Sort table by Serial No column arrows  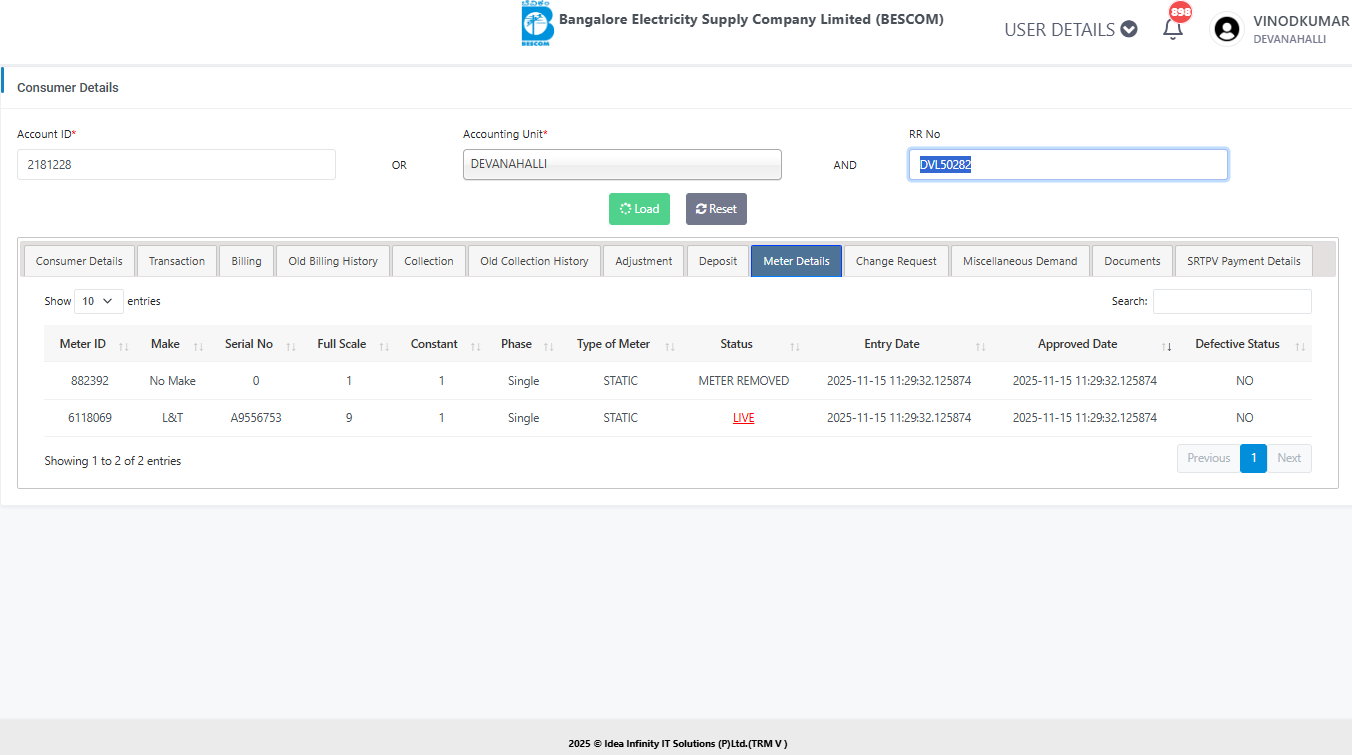point(291,345)
